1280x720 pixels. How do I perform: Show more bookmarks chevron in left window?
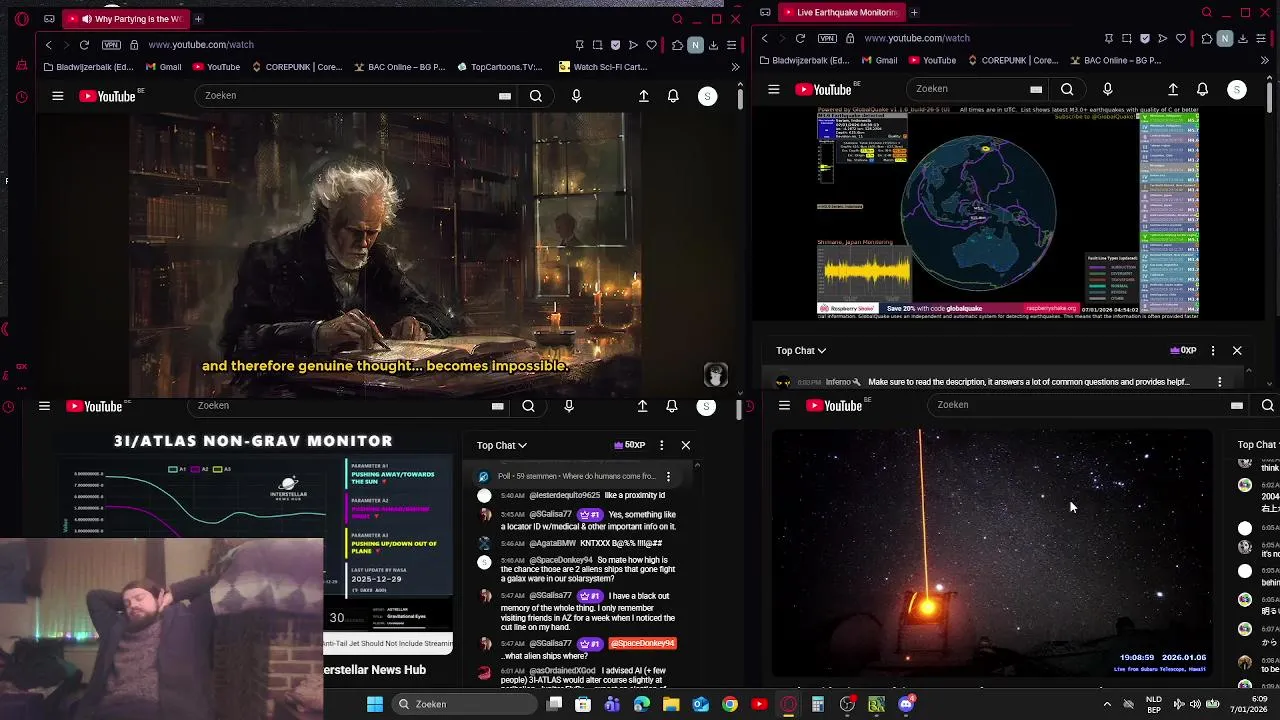coord(735,67)
